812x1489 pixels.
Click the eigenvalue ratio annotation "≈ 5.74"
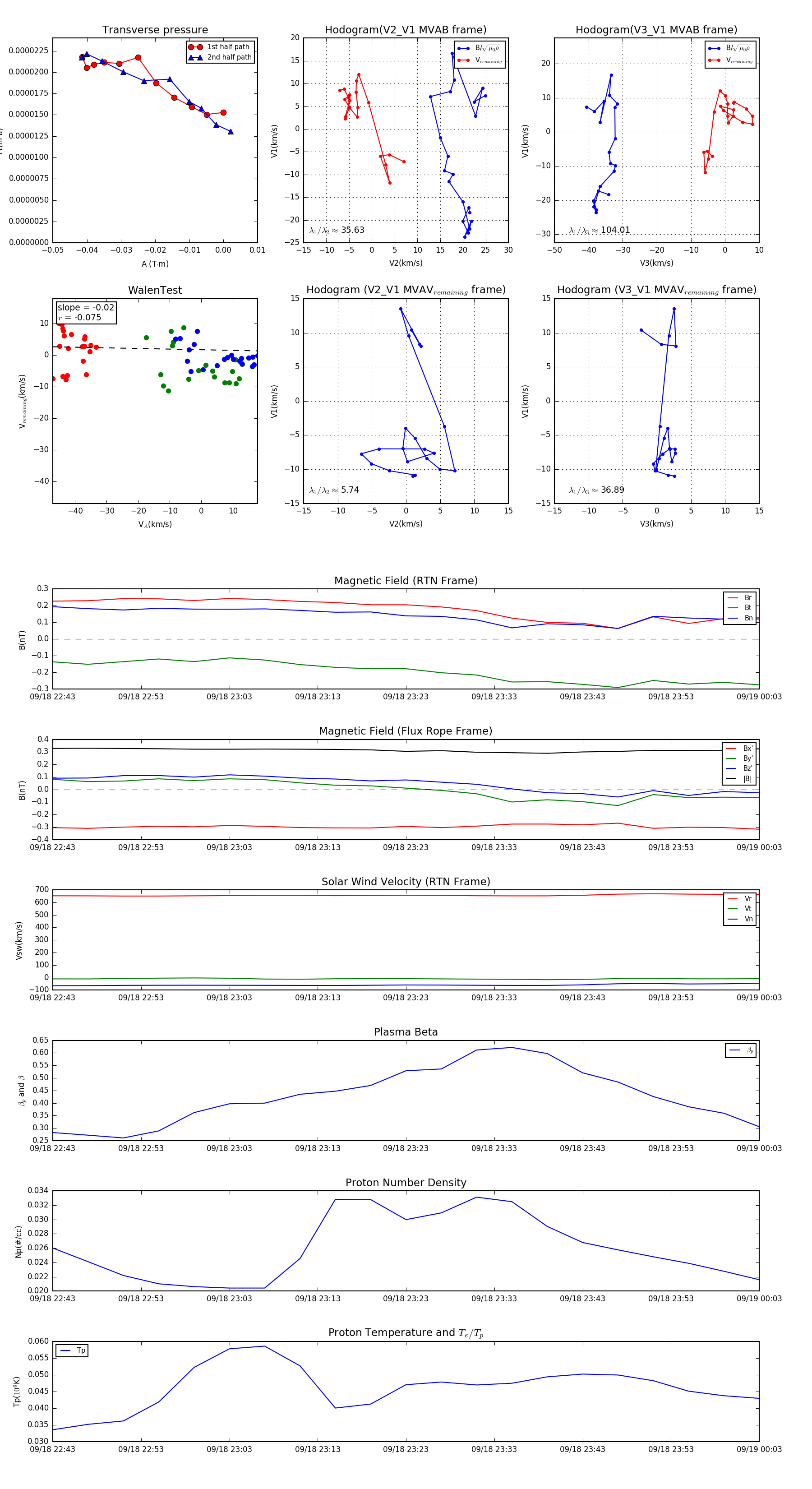click(334, 490)
